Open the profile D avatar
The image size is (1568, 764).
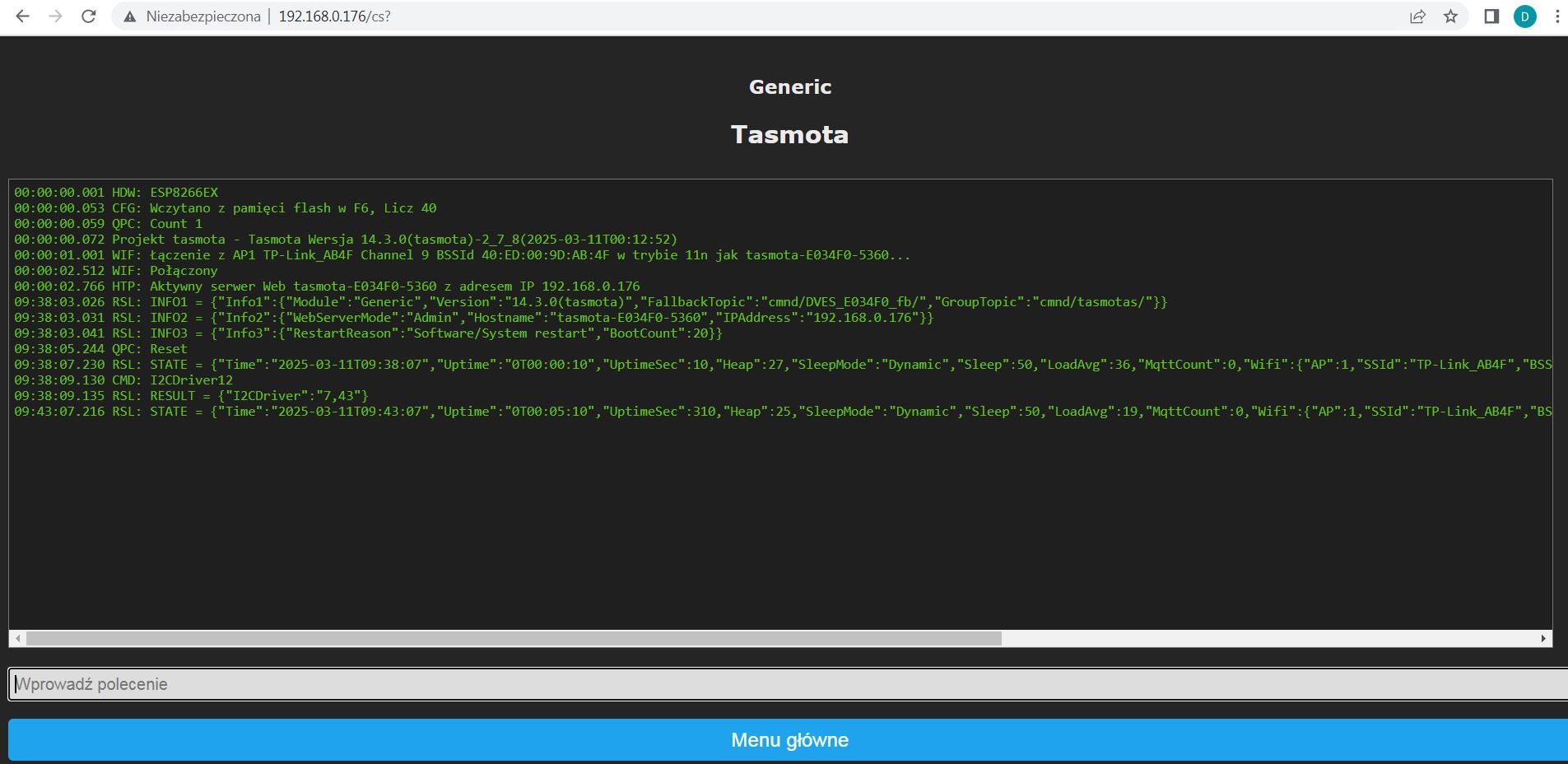(1525, 16)
